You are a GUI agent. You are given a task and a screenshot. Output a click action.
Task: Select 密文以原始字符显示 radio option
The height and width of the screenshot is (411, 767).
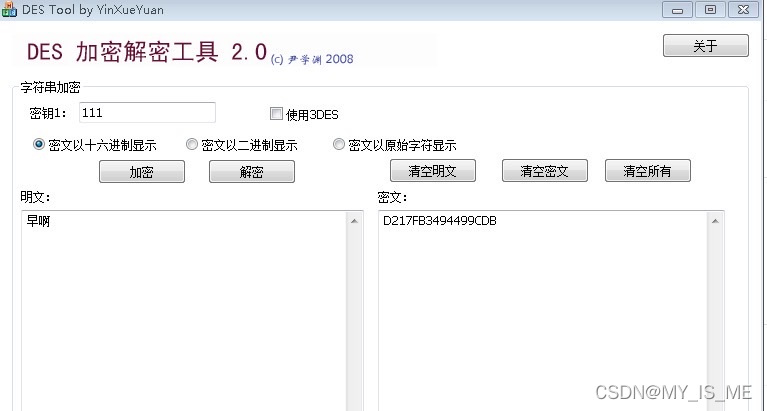point(338,144)
